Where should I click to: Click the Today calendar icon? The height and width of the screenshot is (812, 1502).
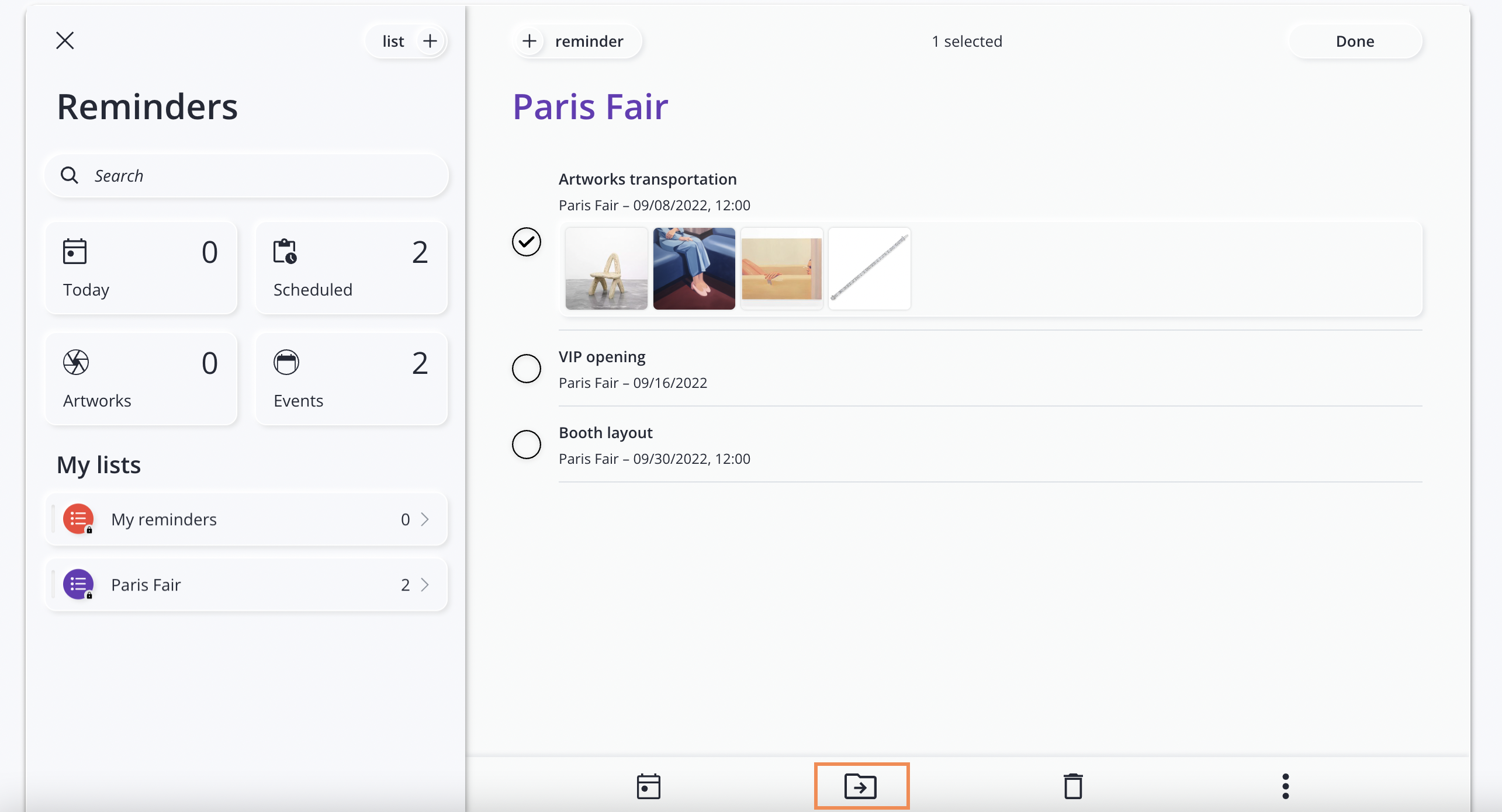[75, 251]
